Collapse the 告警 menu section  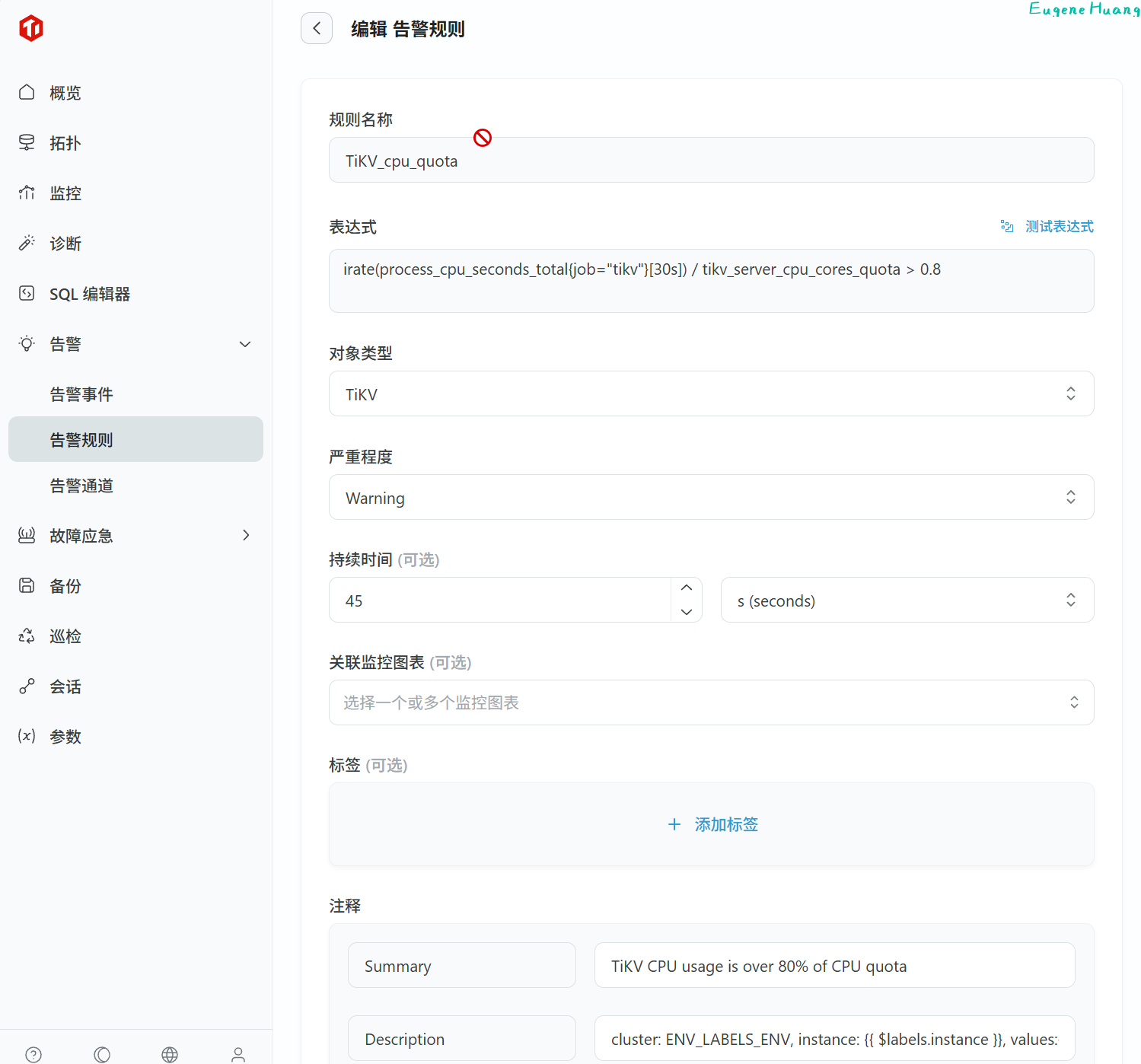click(245, 344)
